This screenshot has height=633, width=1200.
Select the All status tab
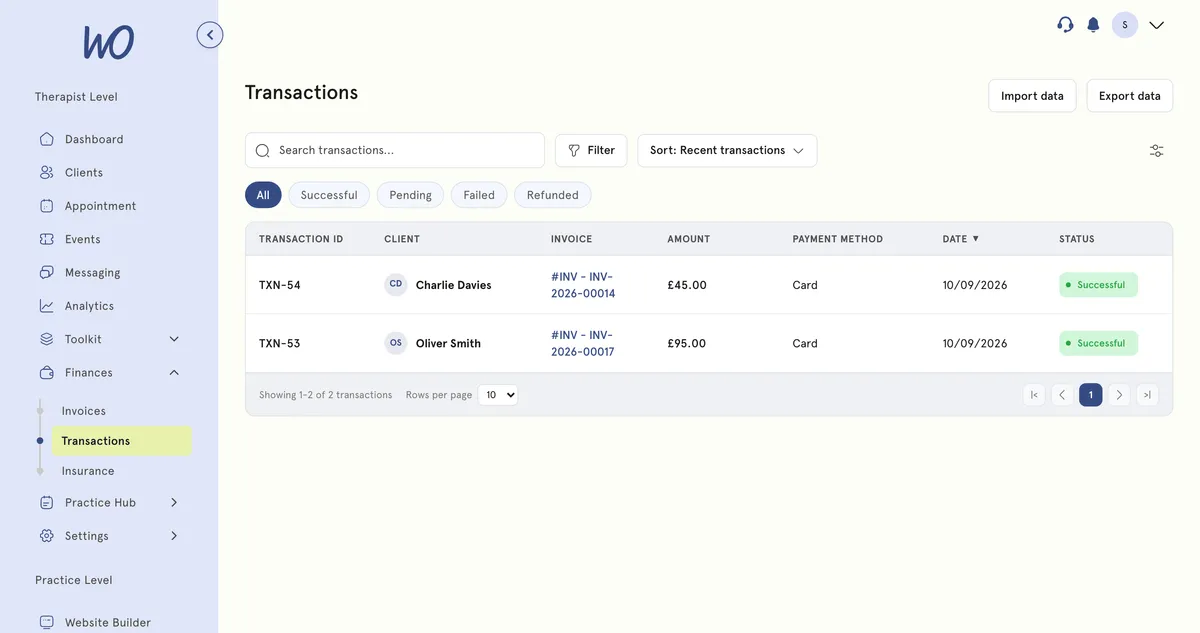(x=263, y=195)
